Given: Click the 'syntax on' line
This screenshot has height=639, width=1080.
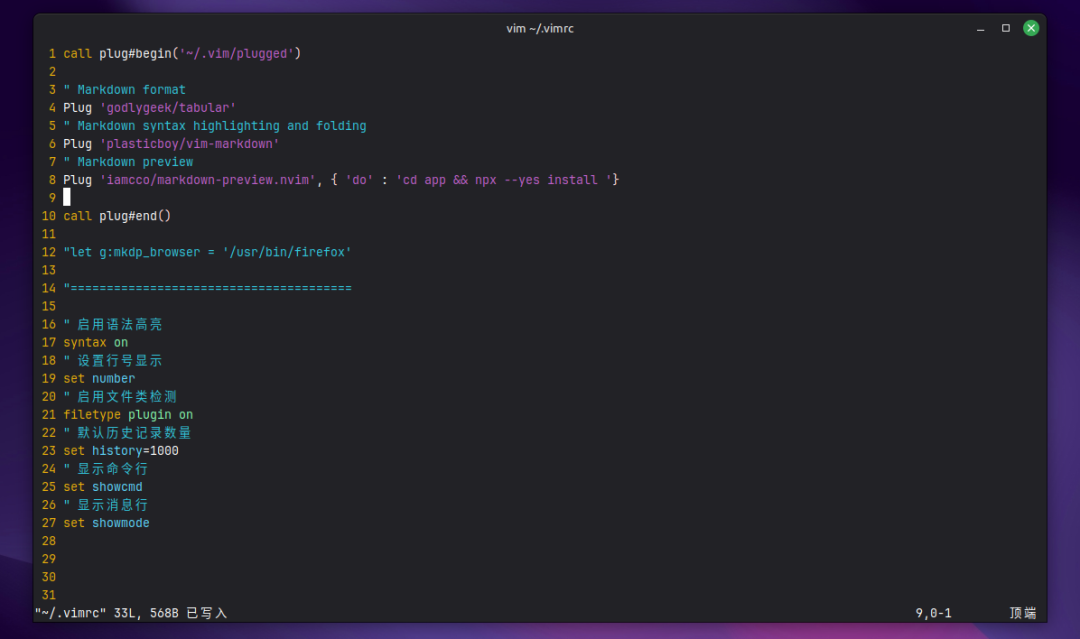Looking at the screenshot, I should [96, 342].
